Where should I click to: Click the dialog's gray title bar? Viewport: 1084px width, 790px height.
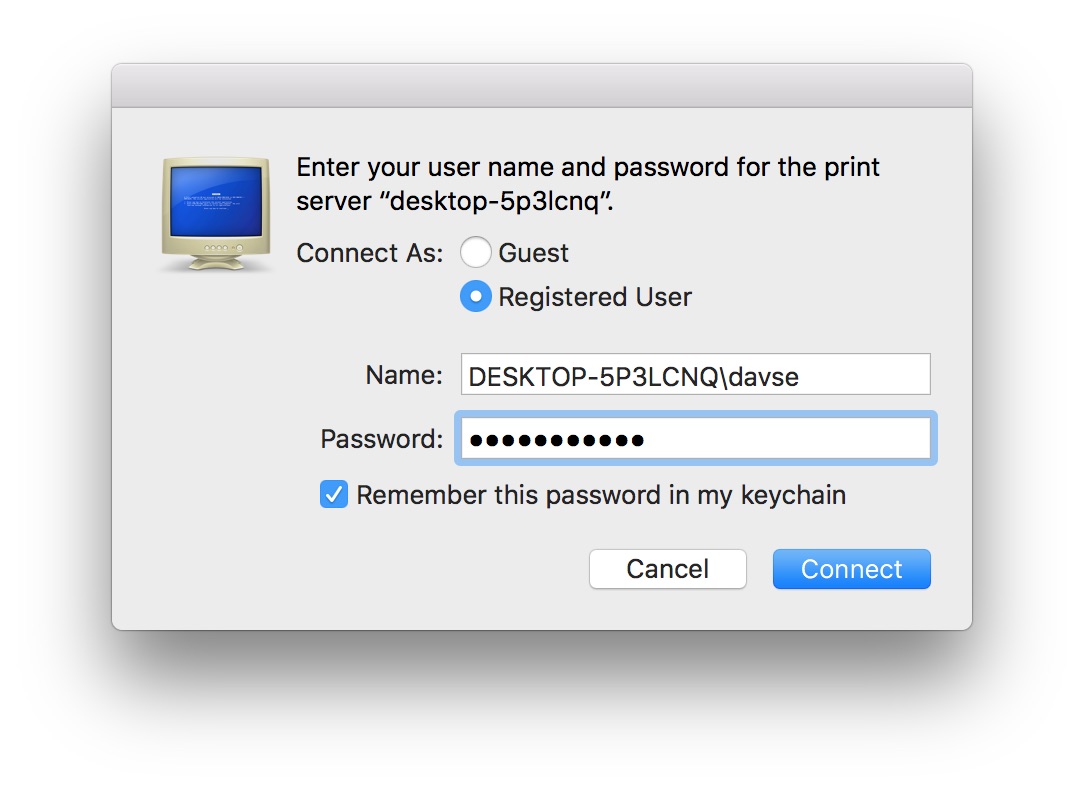click(x=541, y=86)
